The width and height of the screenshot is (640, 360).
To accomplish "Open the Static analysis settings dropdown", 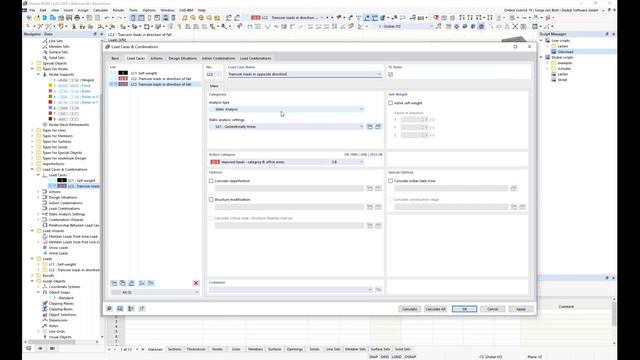I will click(x=361, y=127).
